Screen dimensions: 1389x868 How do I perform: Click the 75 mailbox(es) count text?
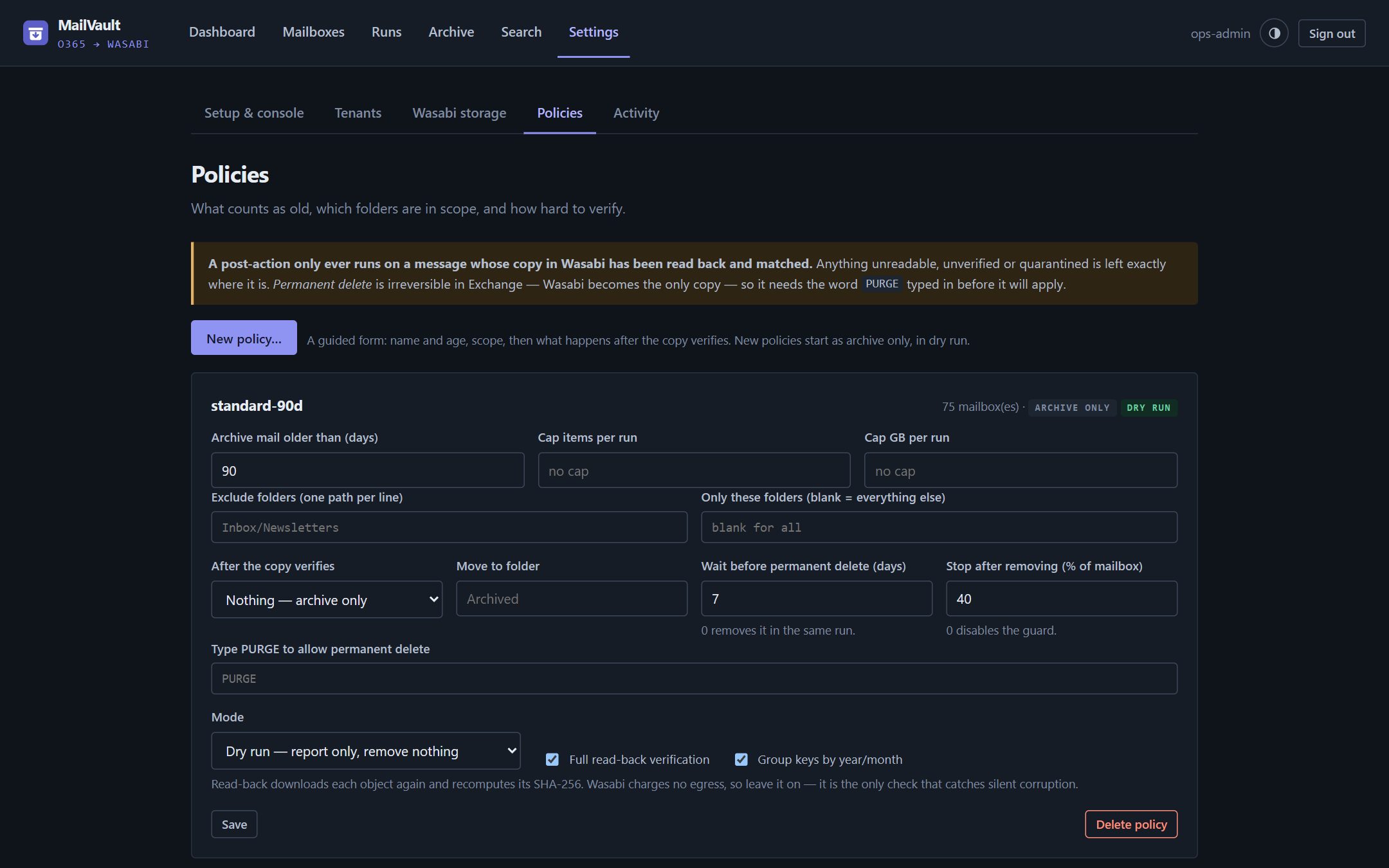click(980, 406)
